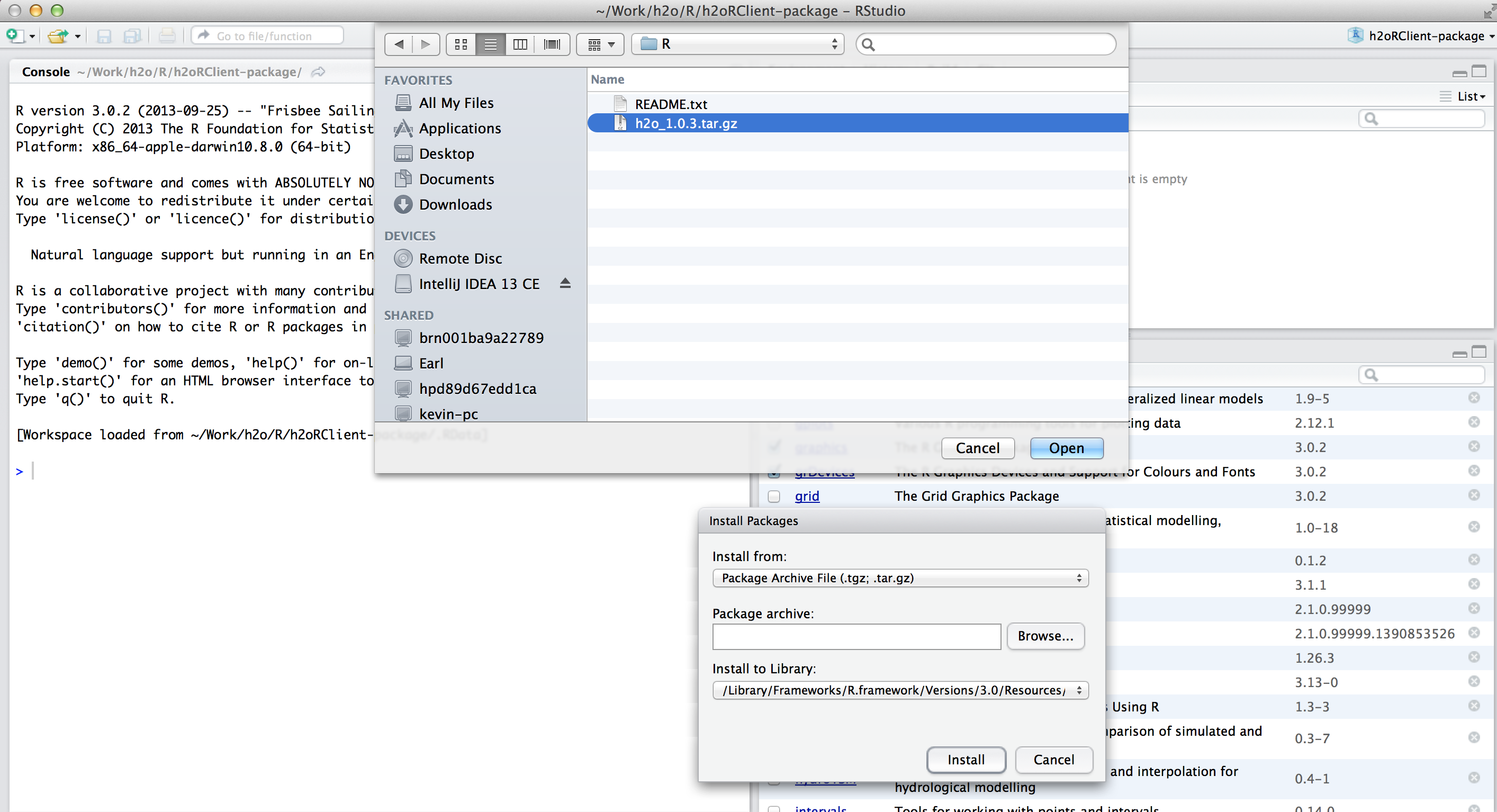This screenshot has width=1497, height=812.
Task: Click the open file folder icon
Action: tap(58, 36)
